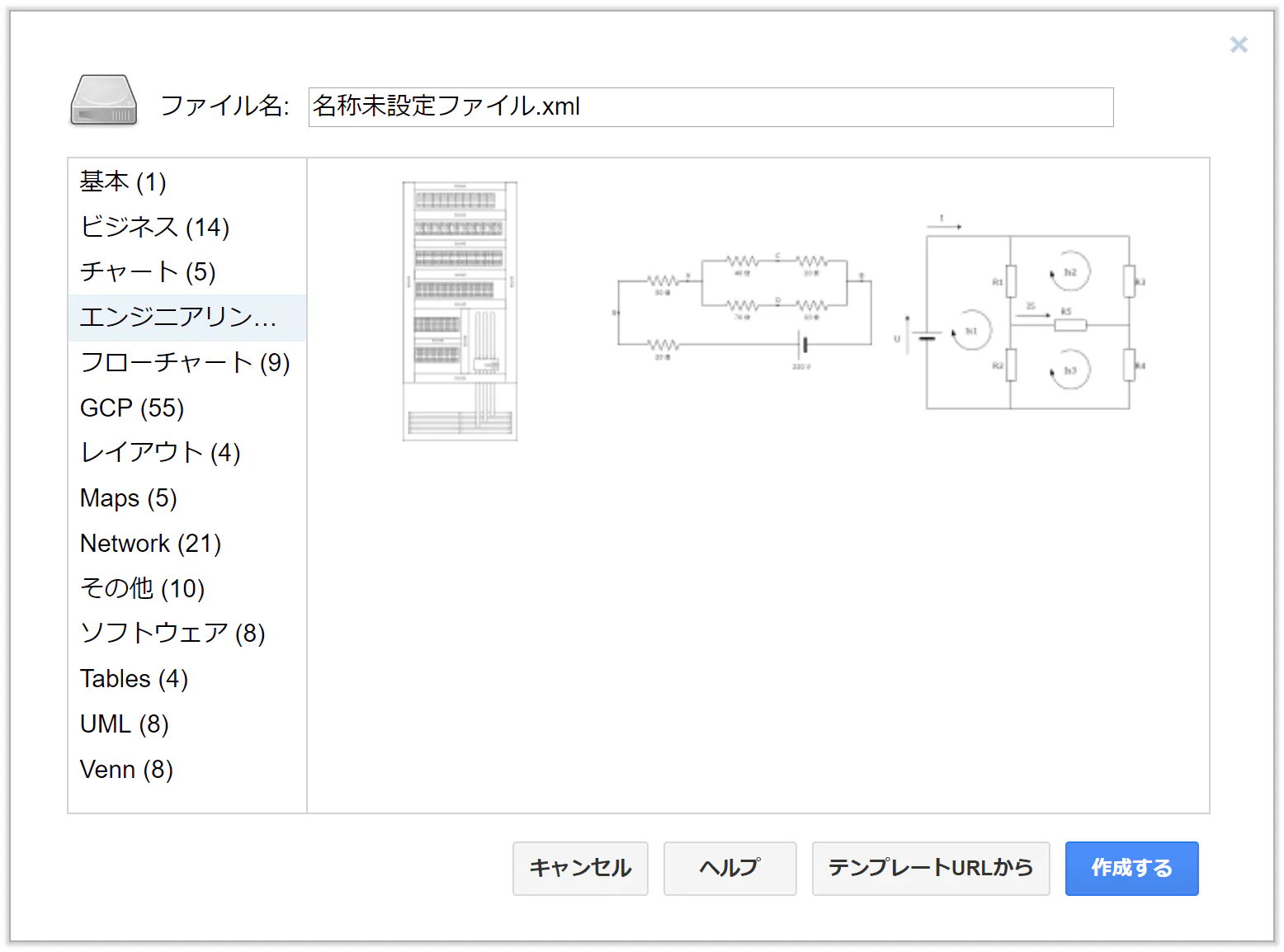Open the Tables (4) category
The width and height of the screenshot is (1284, 952).
[x=187, y=679]
